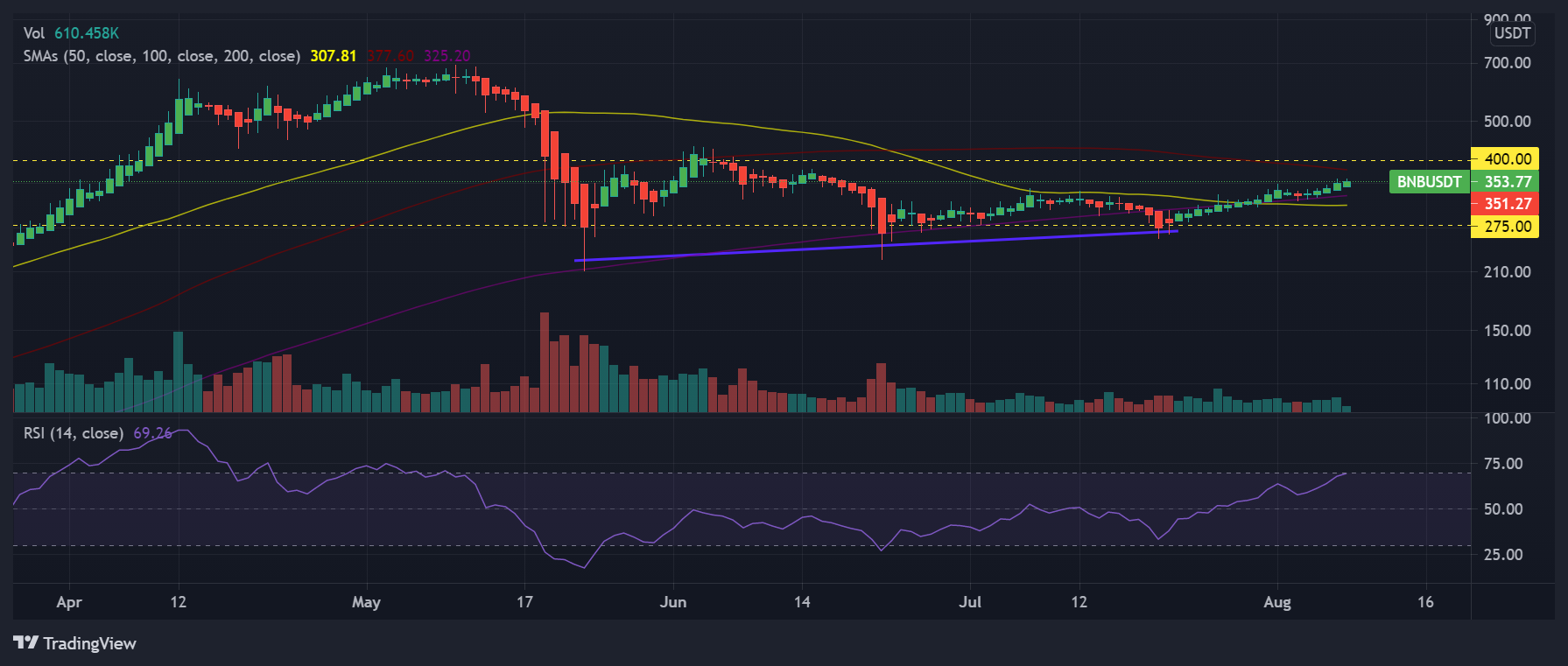Click the 150.00 price axis label
Screen dimensions: 1568x666
(x=1508, y=331)
